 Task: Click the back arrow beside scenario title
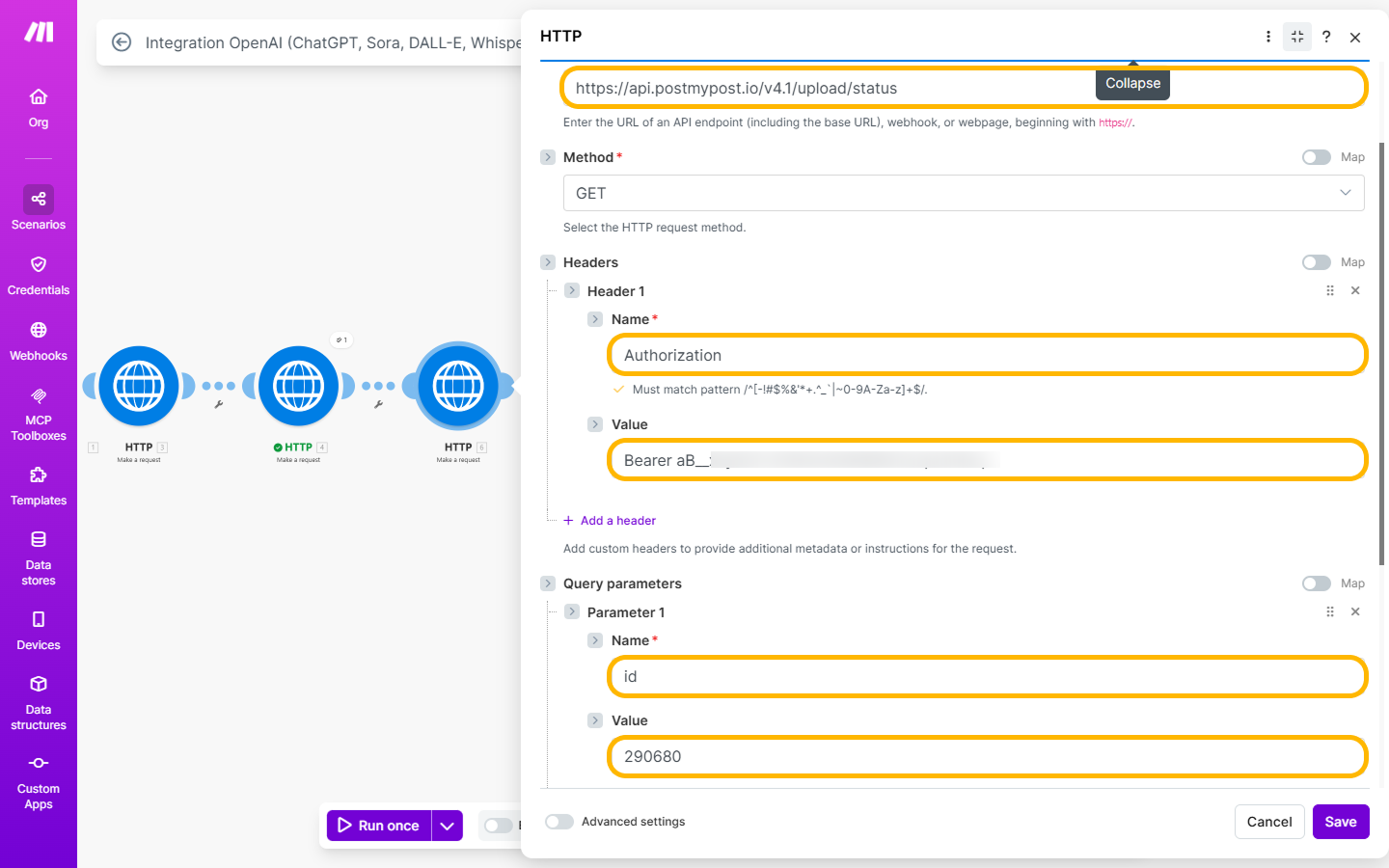[122, 42]
